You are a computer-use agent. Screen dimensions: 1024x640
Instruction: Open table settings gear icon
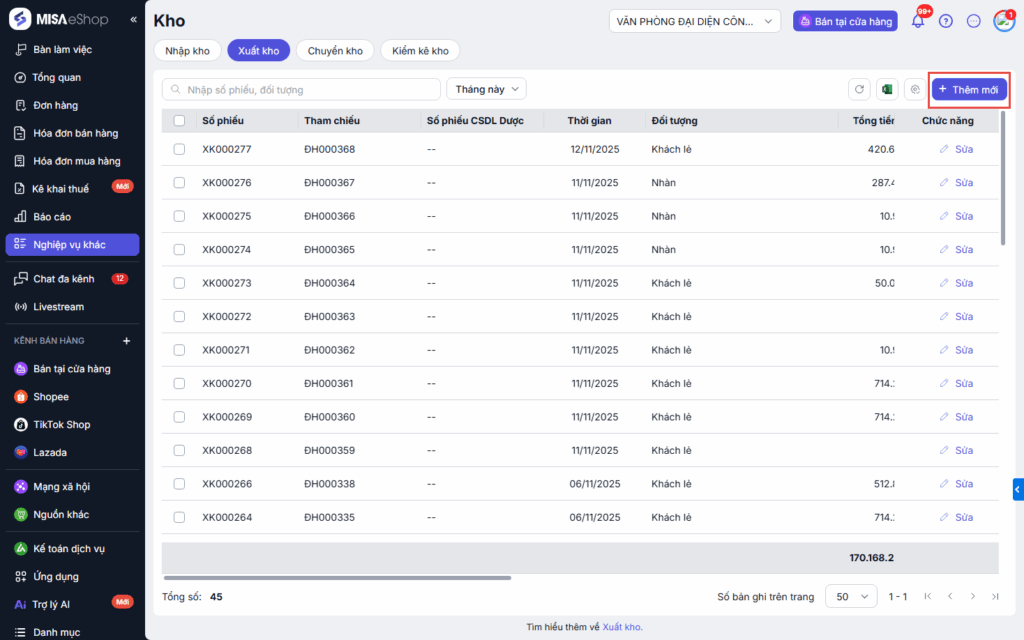coord(914,90)
